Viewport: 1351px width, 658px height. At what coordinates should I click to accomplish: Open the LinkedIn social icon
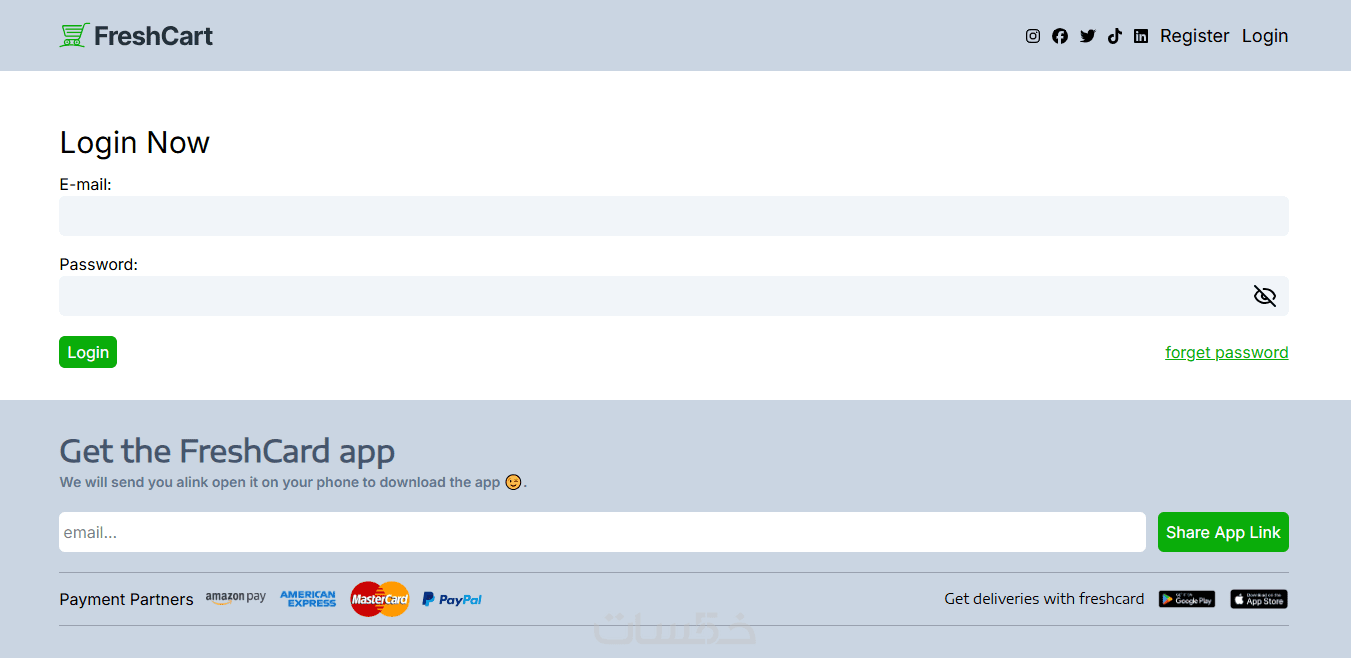pos(1141,36)
